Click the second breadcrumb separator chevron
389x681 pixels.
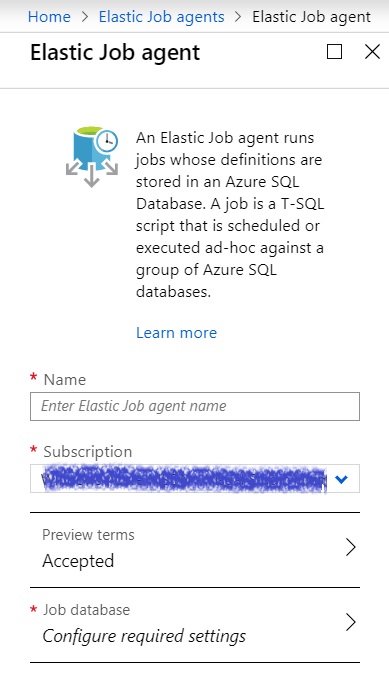tap(238, 17)
